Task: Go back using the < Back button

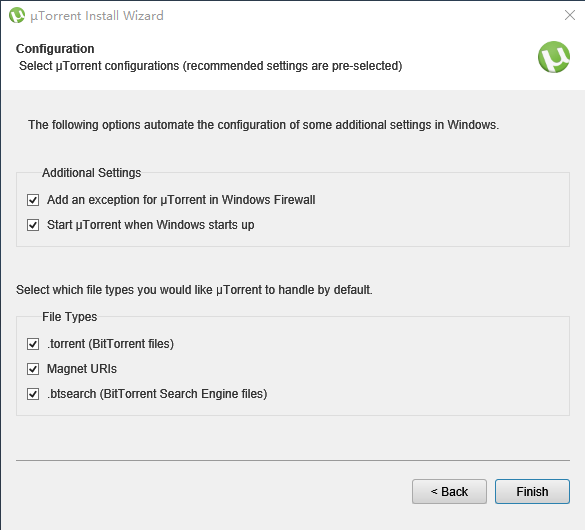Action: click(449, 492)
